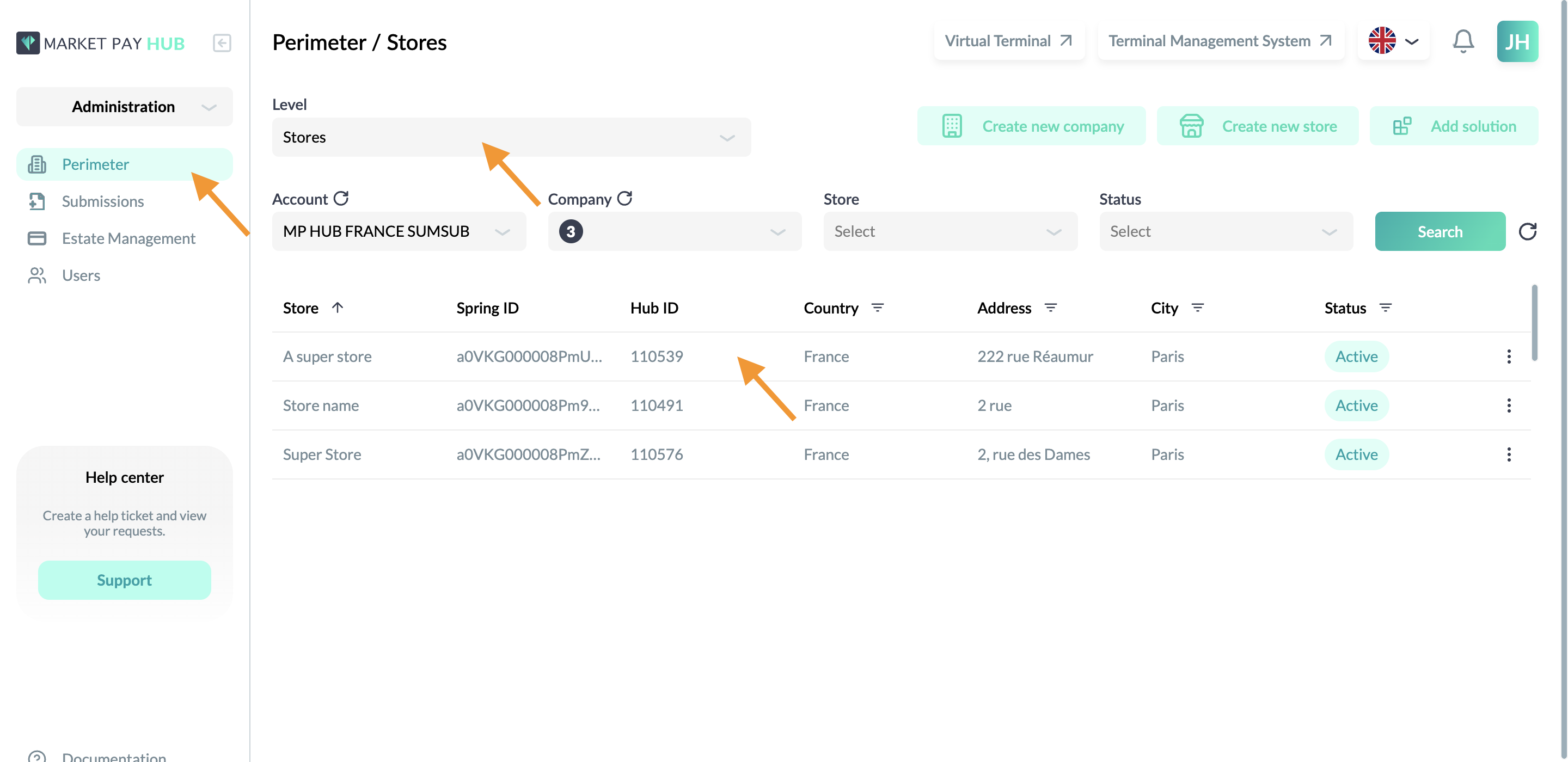
Task: Open the Company dropdown with 3 selected
Action: [675, 231]
